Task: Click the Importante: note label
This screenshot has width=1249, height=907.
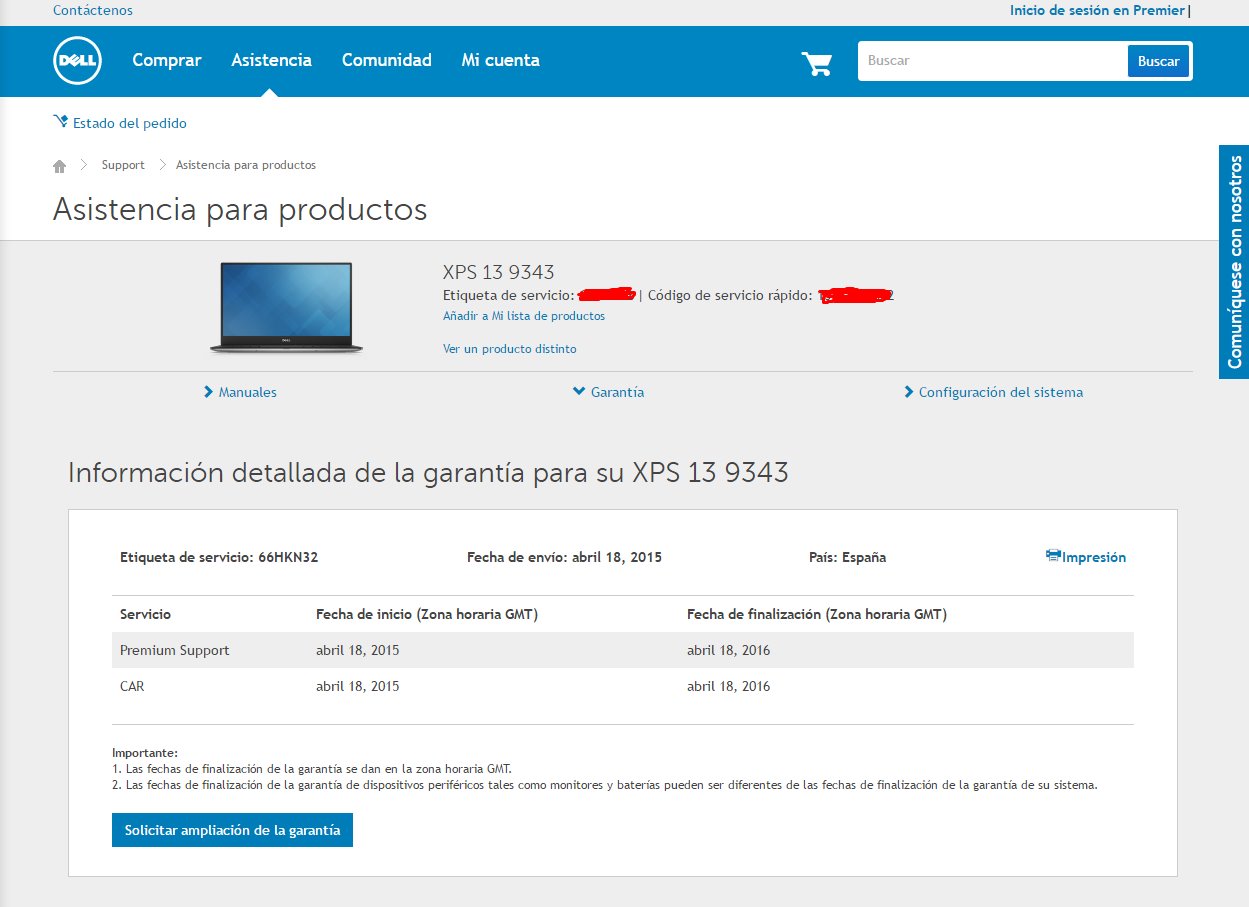Action: 145,752
